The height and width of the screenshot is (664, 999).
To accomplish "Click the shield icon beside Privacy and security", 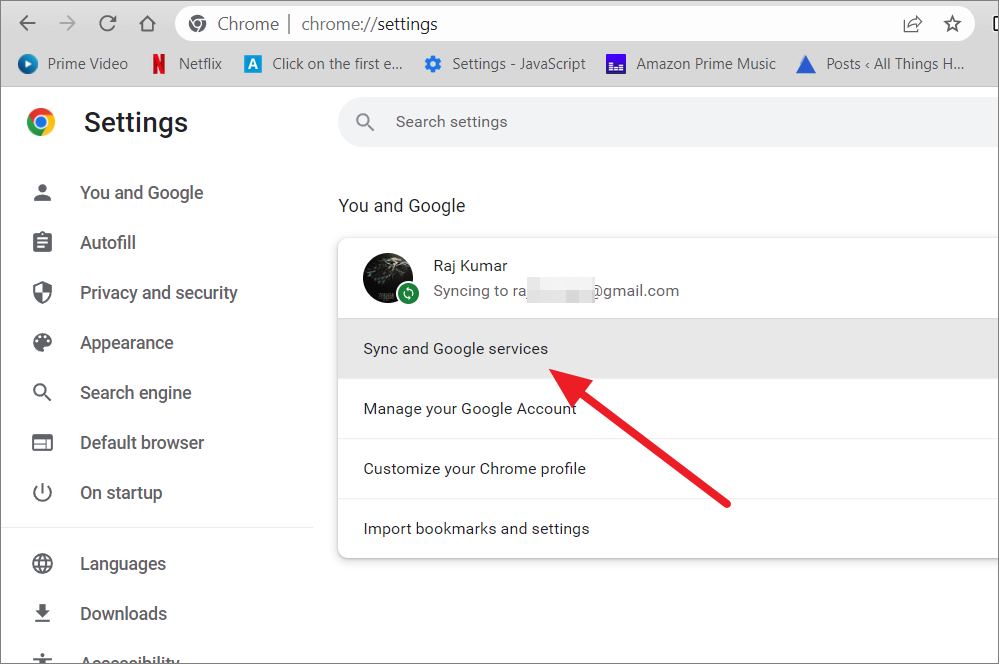I will click(x=42, y=292).
